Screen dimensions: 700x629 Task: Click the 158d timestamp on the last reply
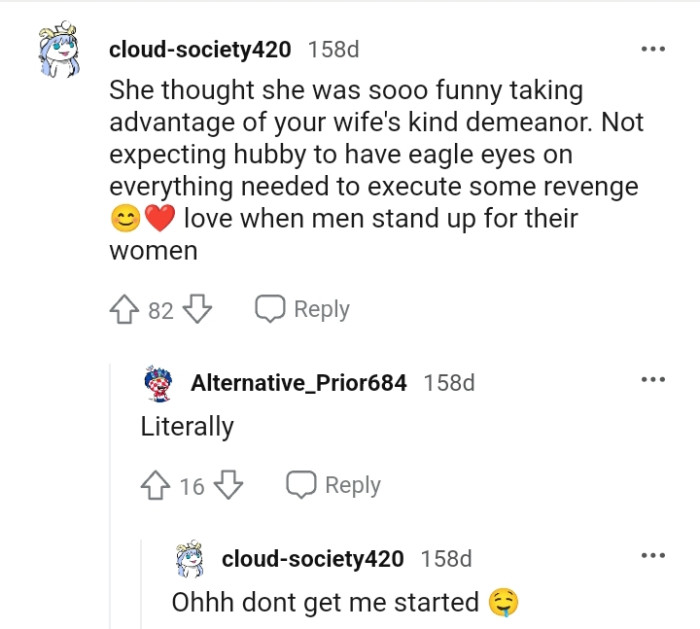click(447, 559)
